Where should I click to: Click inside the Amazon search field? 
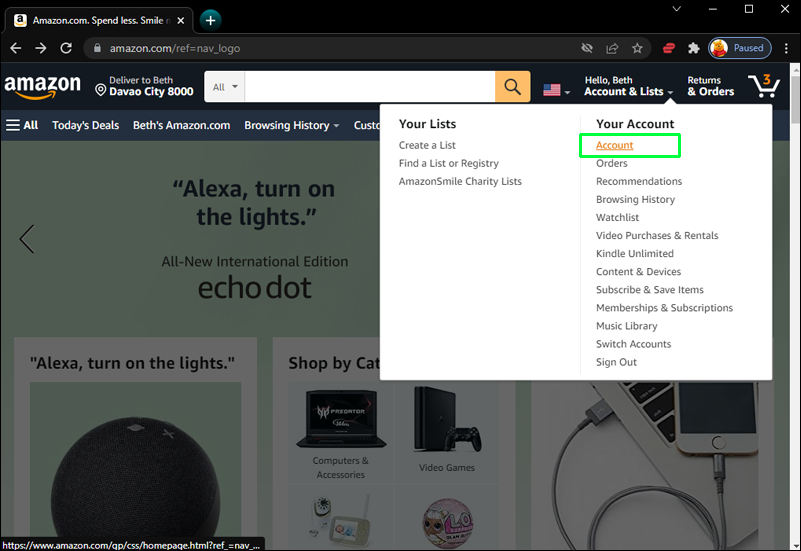click(x=370, y=87)
